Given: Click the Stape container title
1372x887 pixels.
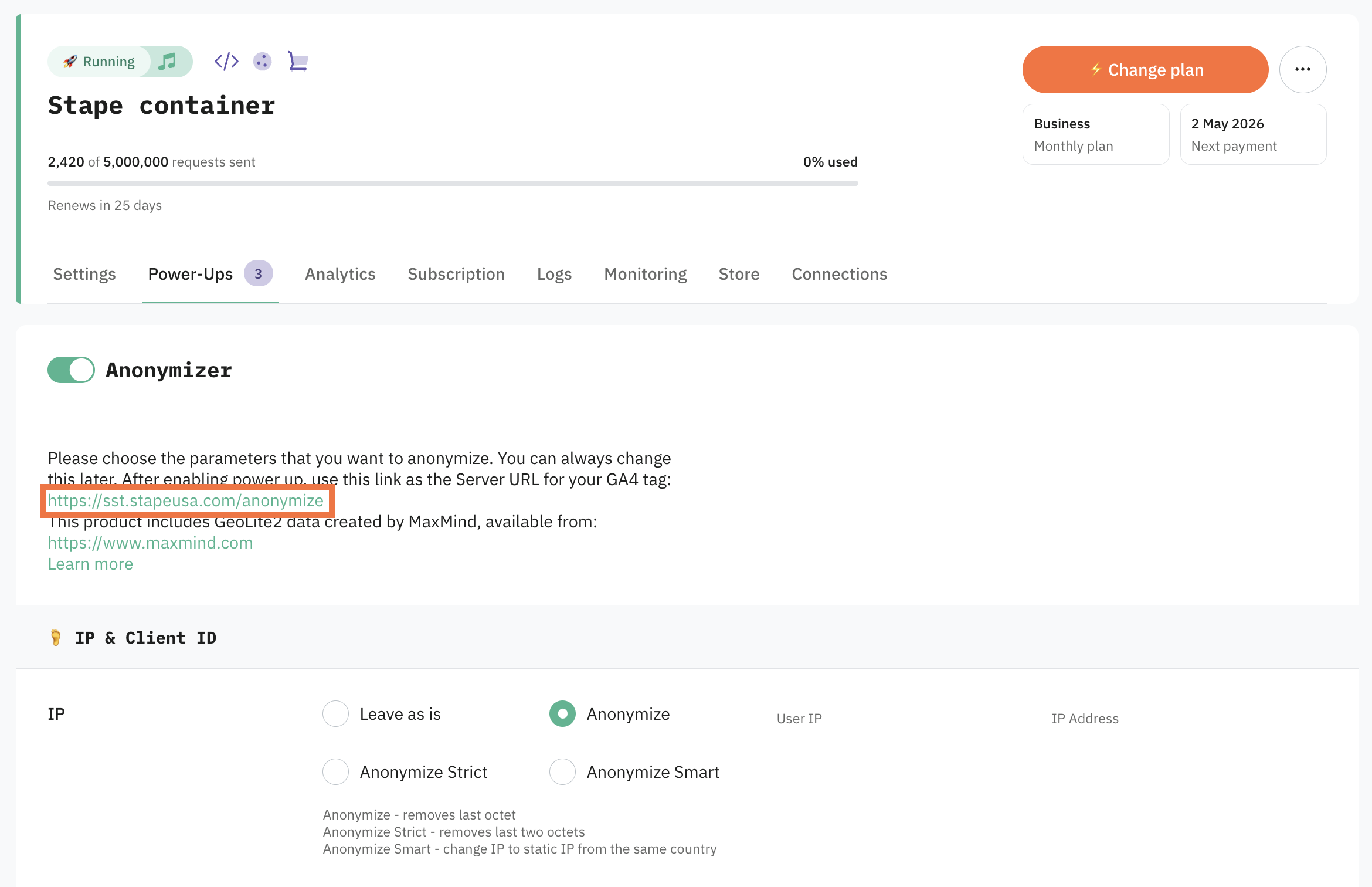Looking at the screenshot, I should pos(161,106).
